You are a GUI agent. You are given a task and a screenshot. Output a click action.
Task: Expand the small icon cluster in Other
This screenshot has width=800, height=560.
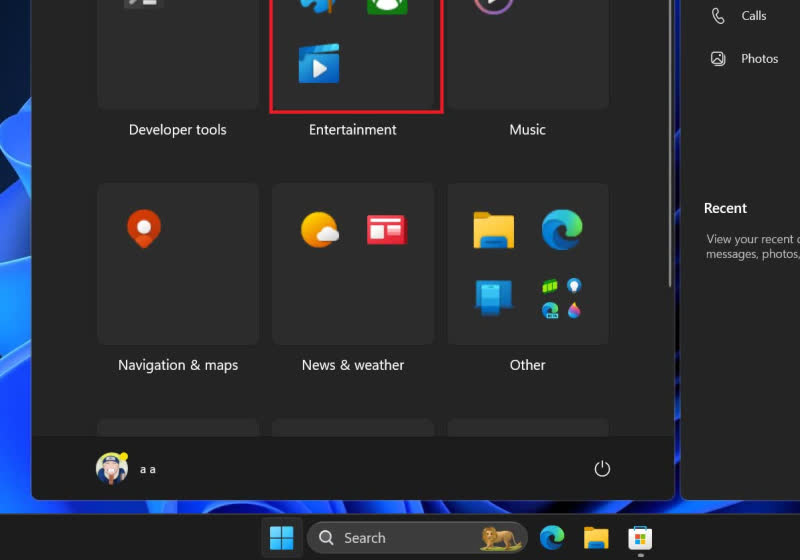click(562, 298)
